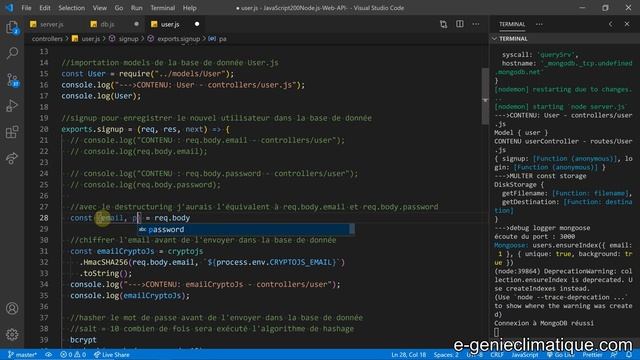Click req.body on line 28
This screenshot has width=640, height=360.
(x=172, y=218)
